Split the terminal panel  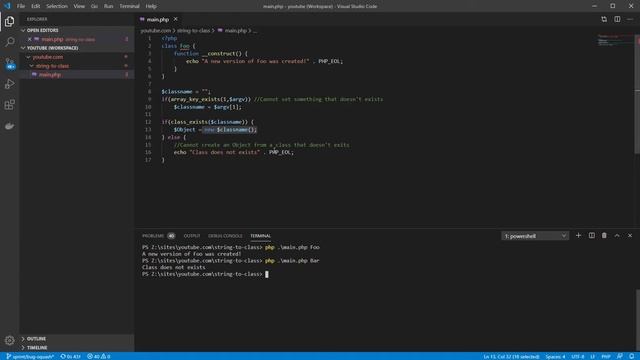[x=591, y=236]
